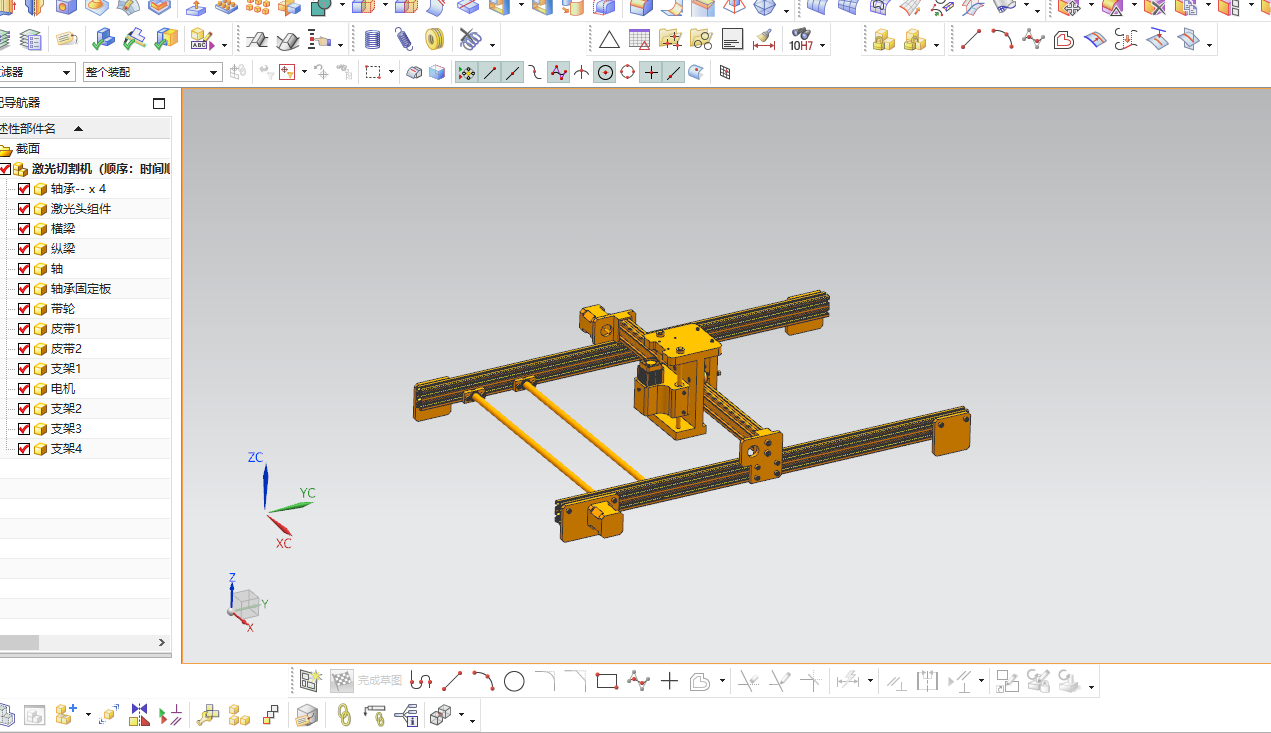Toggle snap to quadrant point option

[x=627, y=72]
